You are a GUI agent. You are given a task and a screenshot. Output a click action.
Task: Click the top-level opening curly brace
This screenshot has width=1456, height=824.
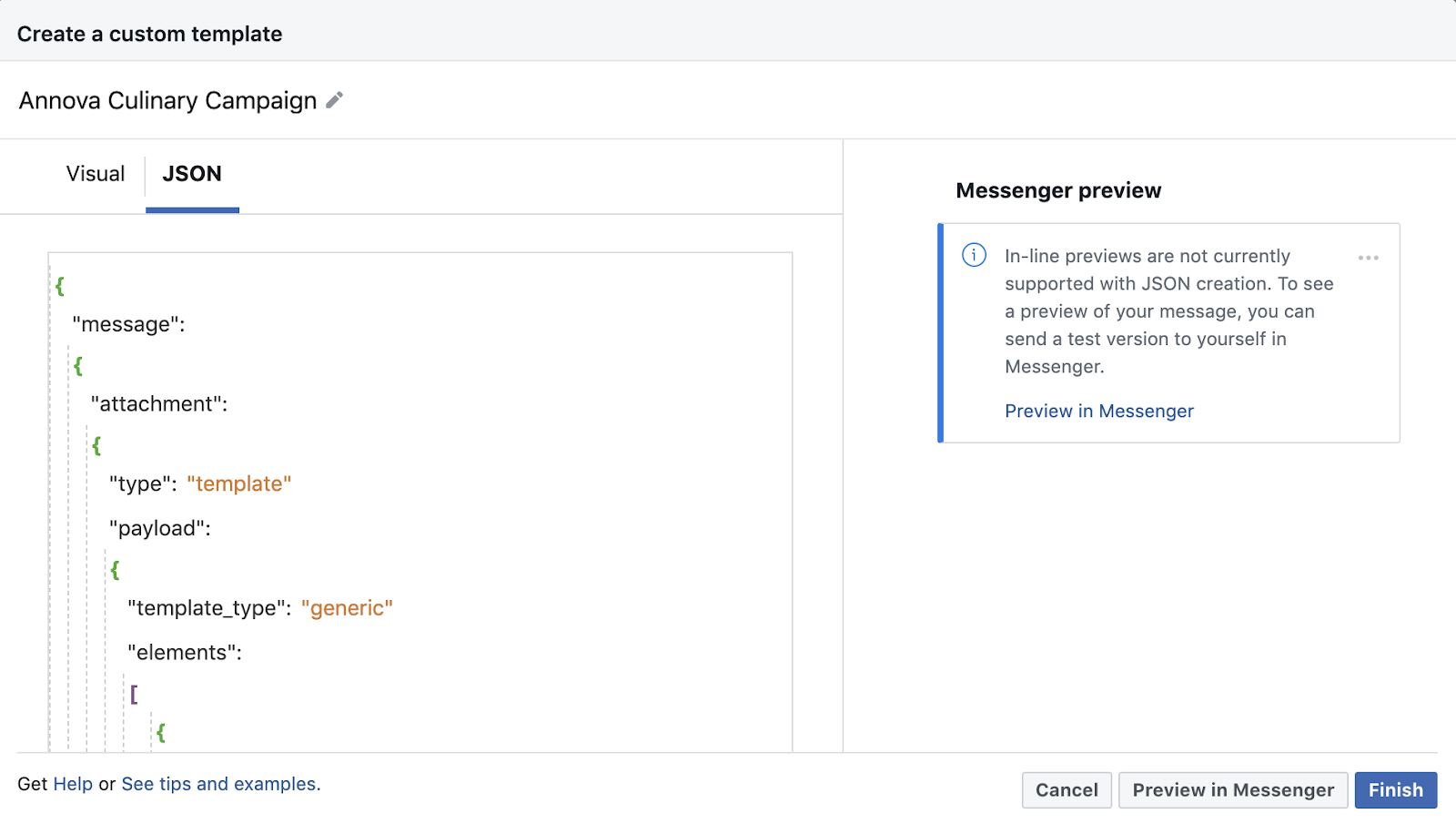pos(60,286)
